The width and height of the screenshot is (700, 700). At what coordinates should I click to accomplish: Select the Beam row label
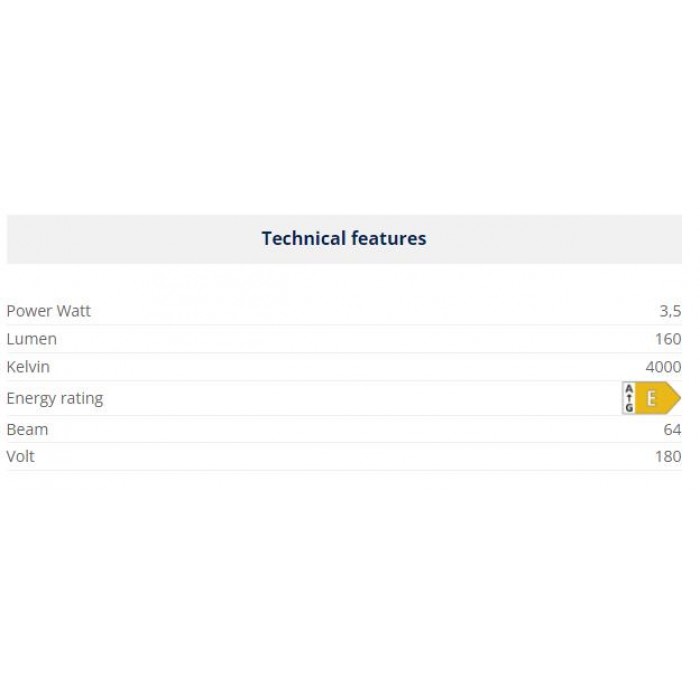(27, 429)
